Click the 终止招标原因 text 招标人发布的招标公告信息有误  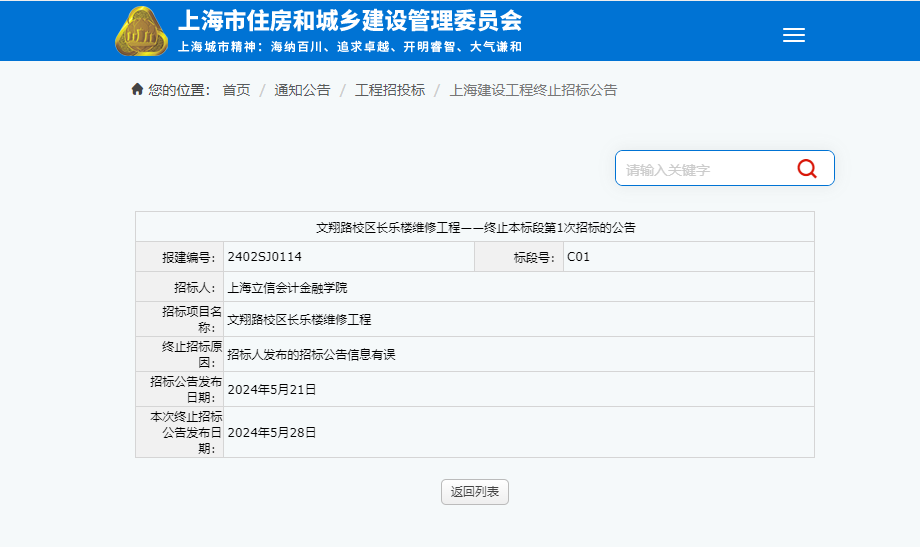[x=311, y=354]
